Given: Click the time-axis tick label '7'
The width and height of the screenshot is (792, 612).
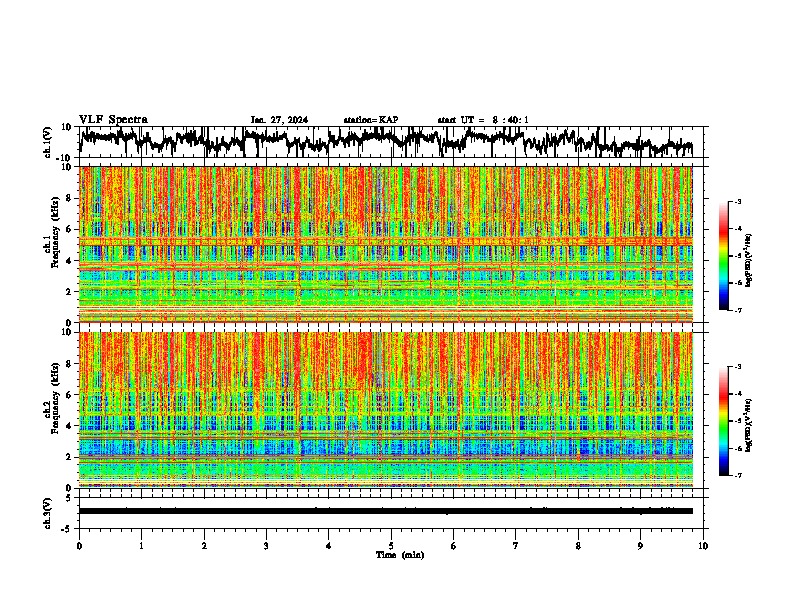Looking at the screenshot, I should click(x=516, y=546).
